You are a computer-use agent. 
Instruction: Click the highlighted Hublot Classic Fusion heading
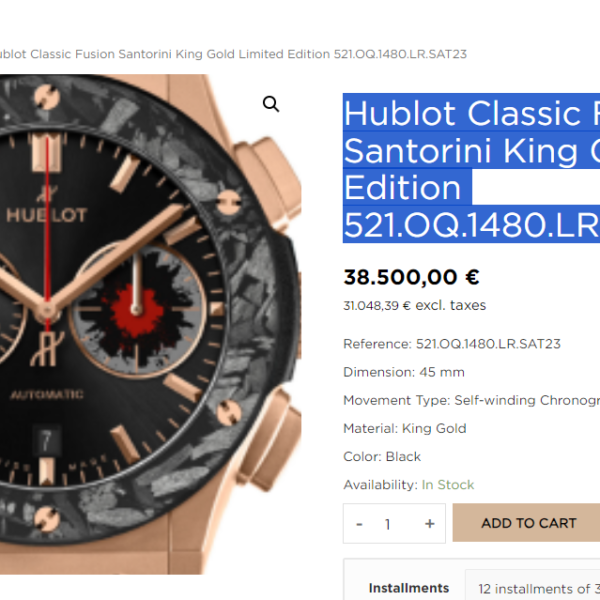(x=471, y=168)
